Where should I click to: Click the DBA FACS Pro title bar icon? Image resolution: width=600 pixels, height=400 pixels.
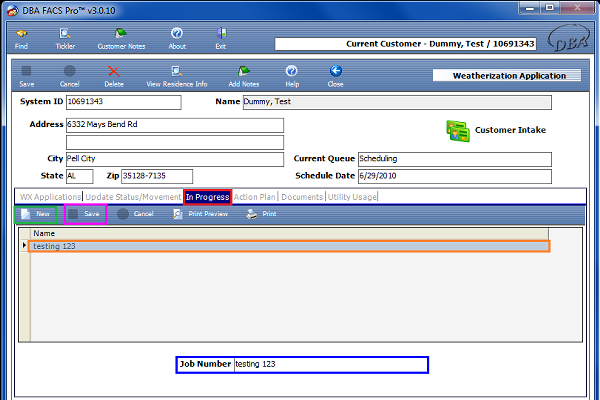click(13, 11)
